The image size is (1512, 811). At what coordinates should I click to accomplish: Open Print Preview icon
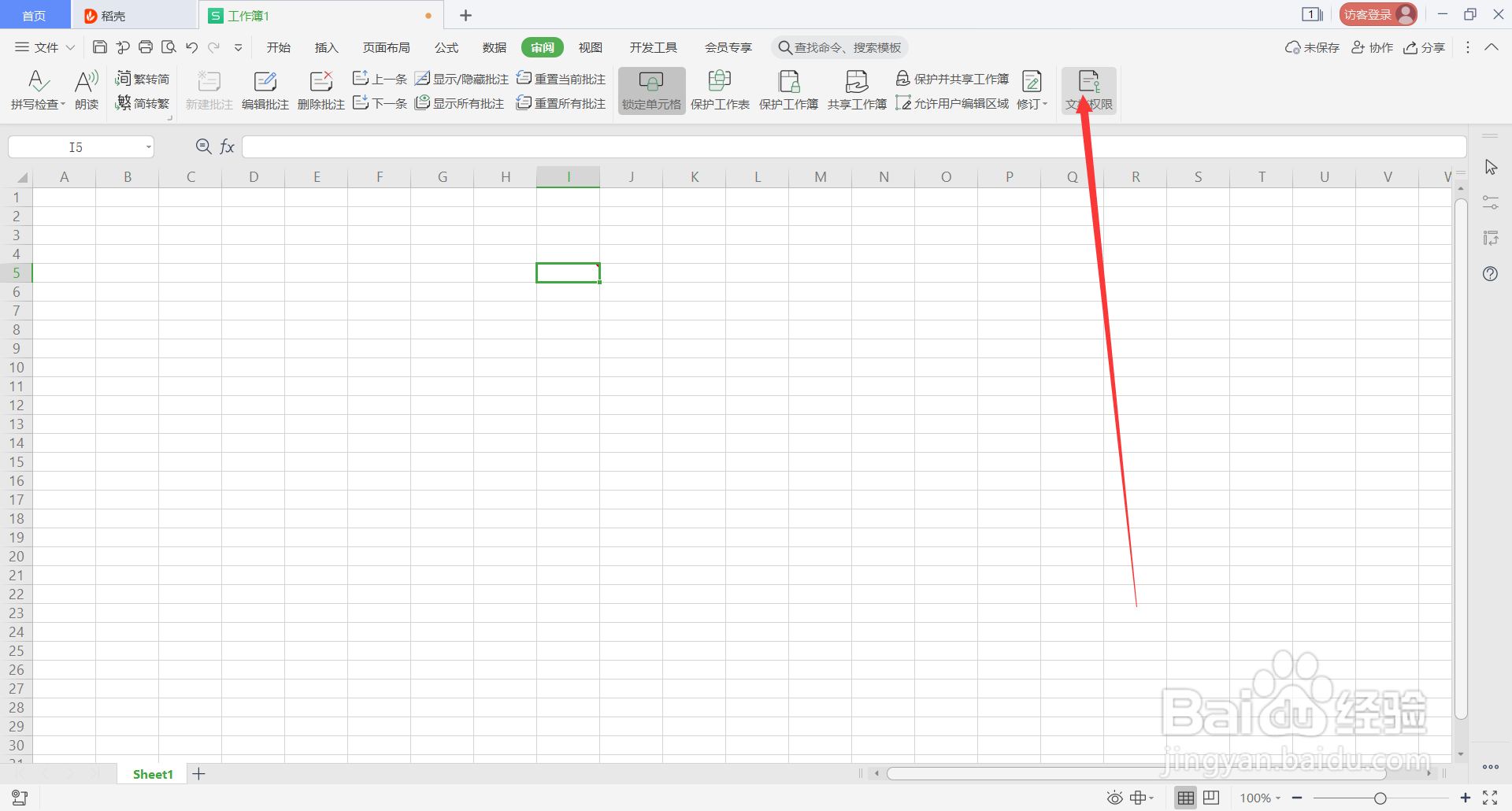point(169,47)
